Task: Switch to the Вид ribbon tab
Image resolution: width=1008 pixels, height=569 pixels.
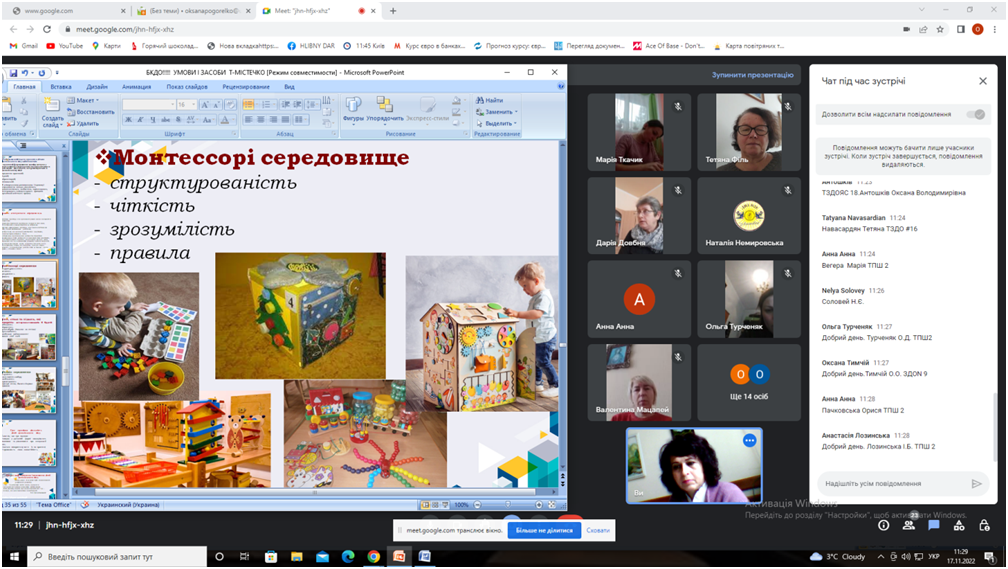Action: (289, 87)
